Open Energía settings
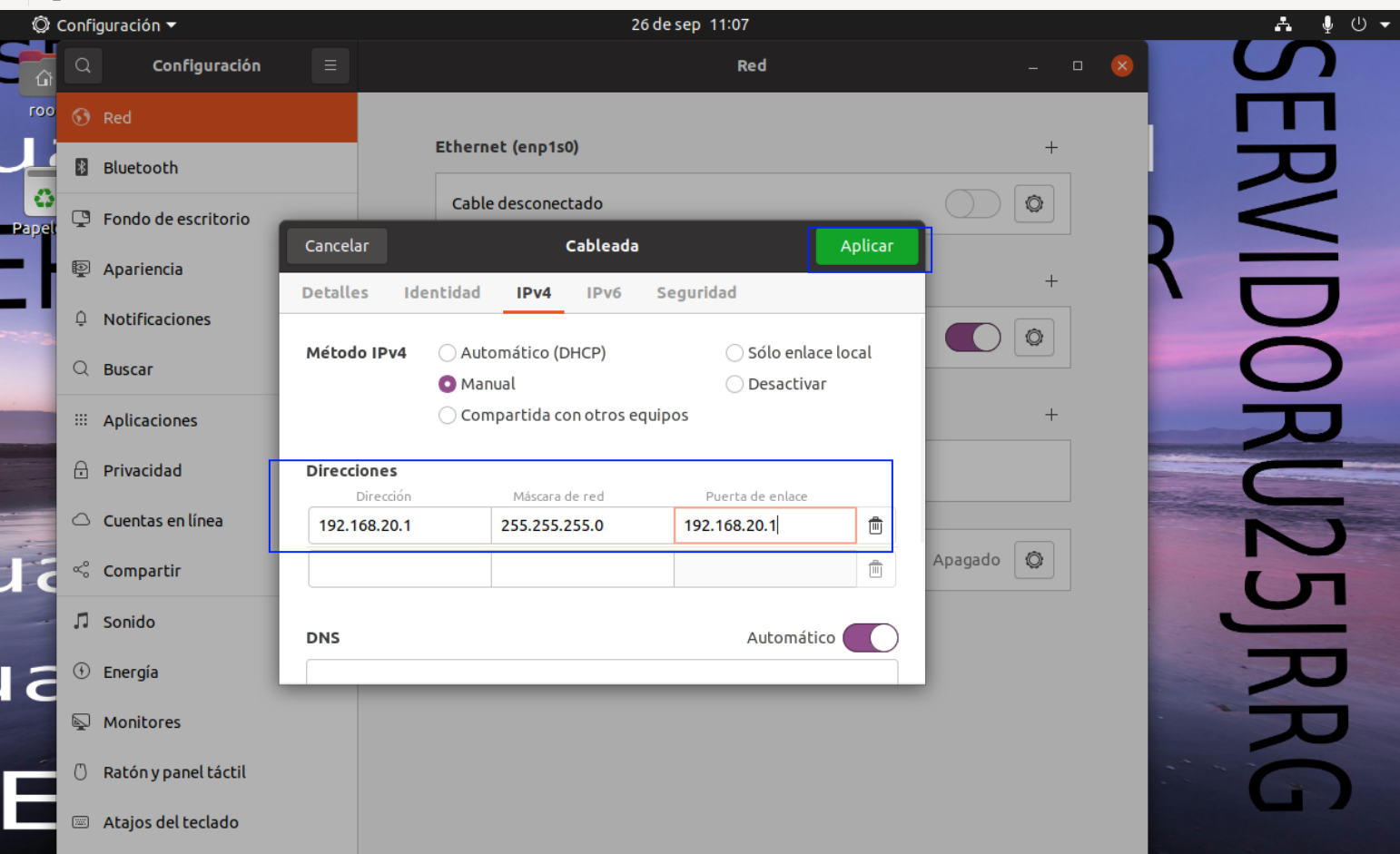Screen dimensions: 1400x854 point(207,672)
